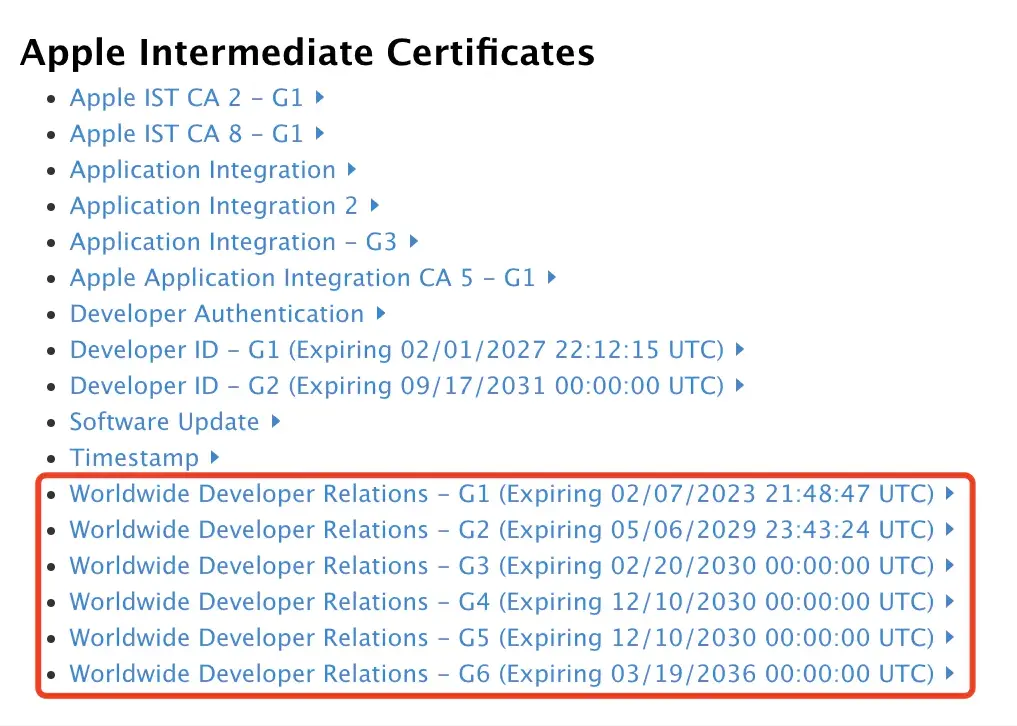The width and height of the screenshot is (1017, 726).
Task: Open Worldwide Developer Relations – G3 link
Action: pyautogui.click(x=501, y=566)
